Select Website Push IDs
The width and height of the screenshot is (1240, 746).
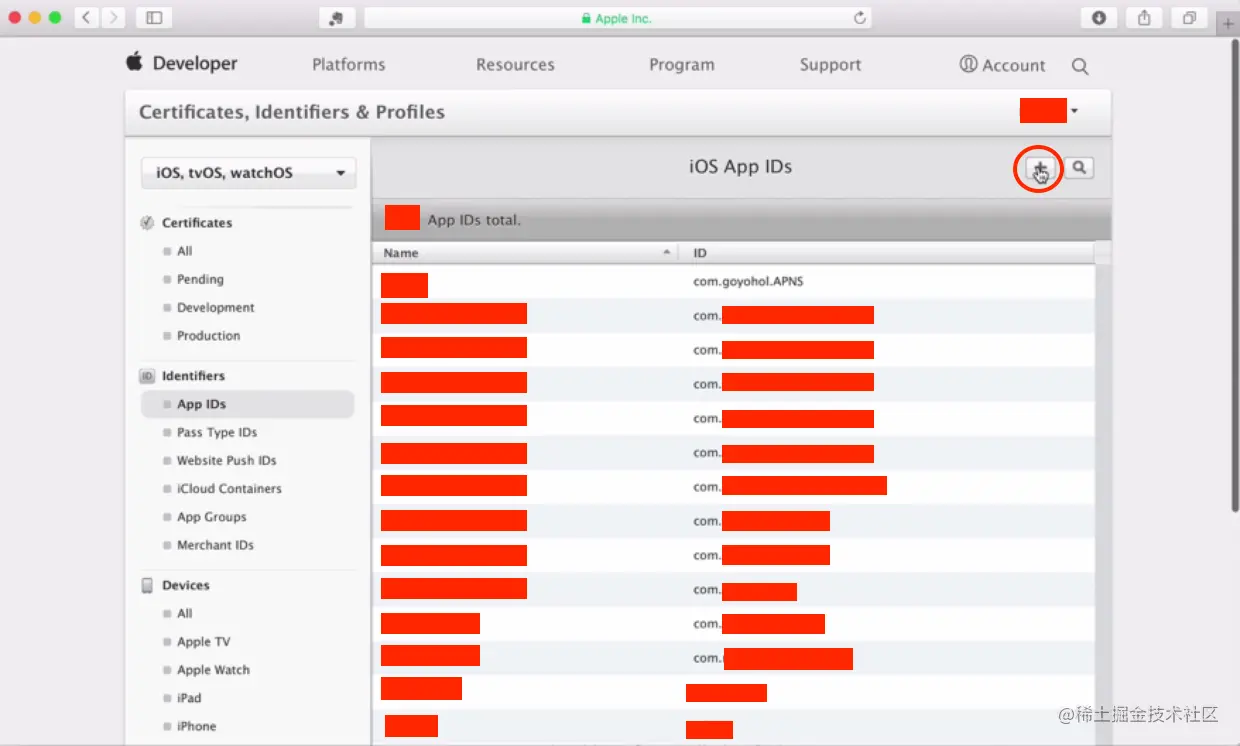coord(226,460)
